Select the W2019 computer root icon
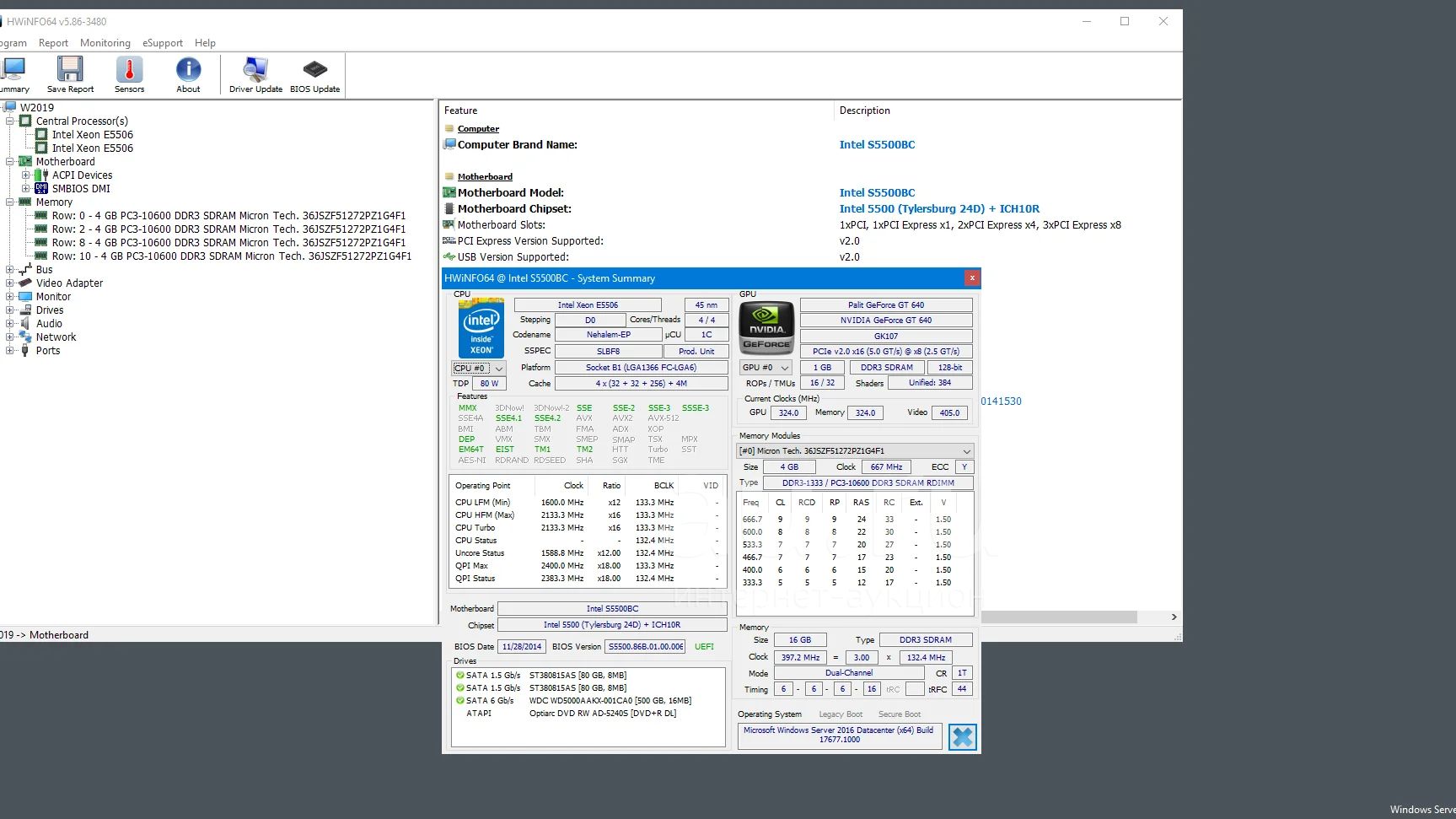1456x819 pixels. pyautogui.click(x=10, y=107)
